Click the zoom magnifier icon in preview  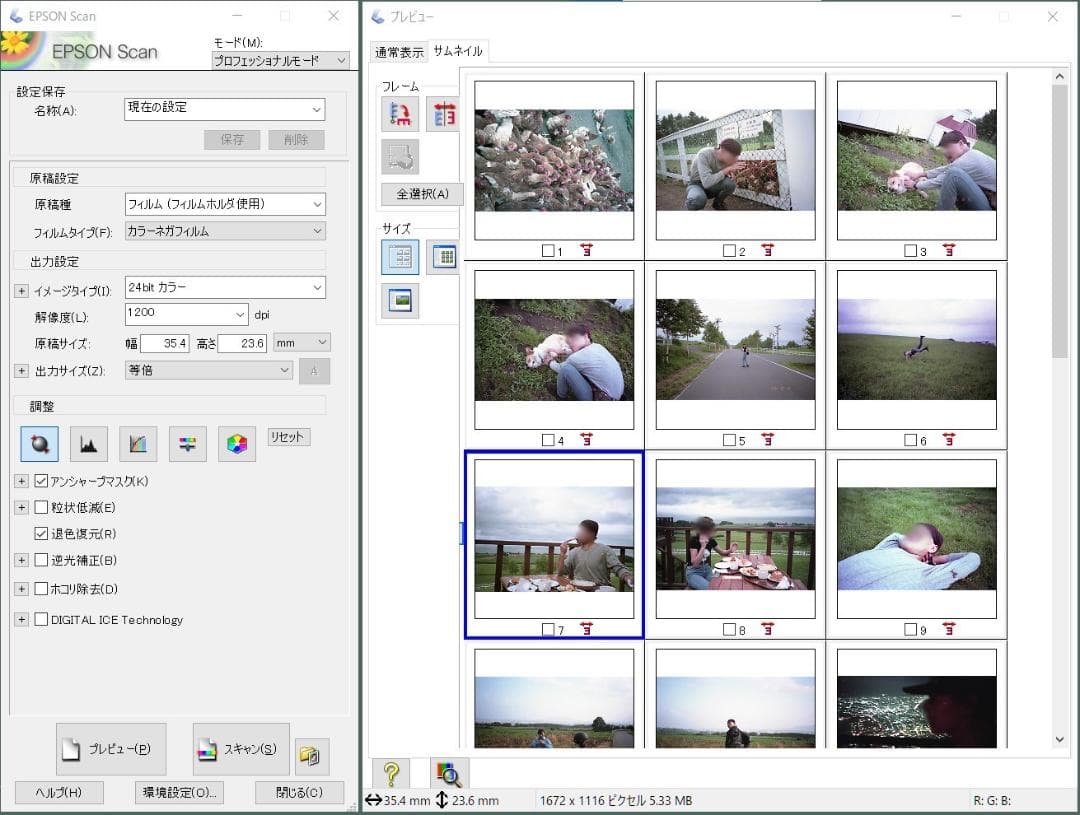[449, 773]
